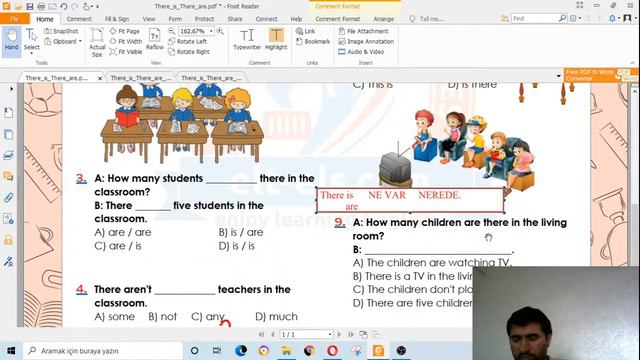This screenshot has width=640, height=360.
Task: Click the Windows taskbar search box
Action: point(103,351)
